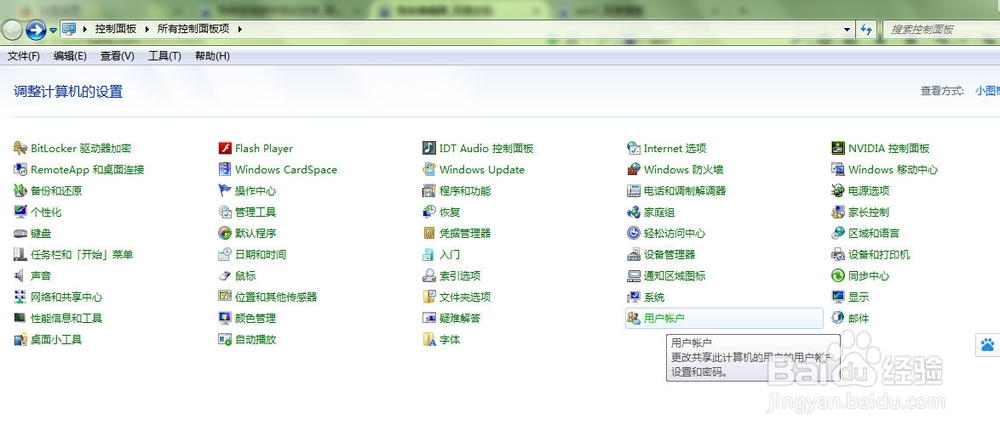The image size is (1000, 436).
Task: Open 显示 link
Action: (858, 297)
